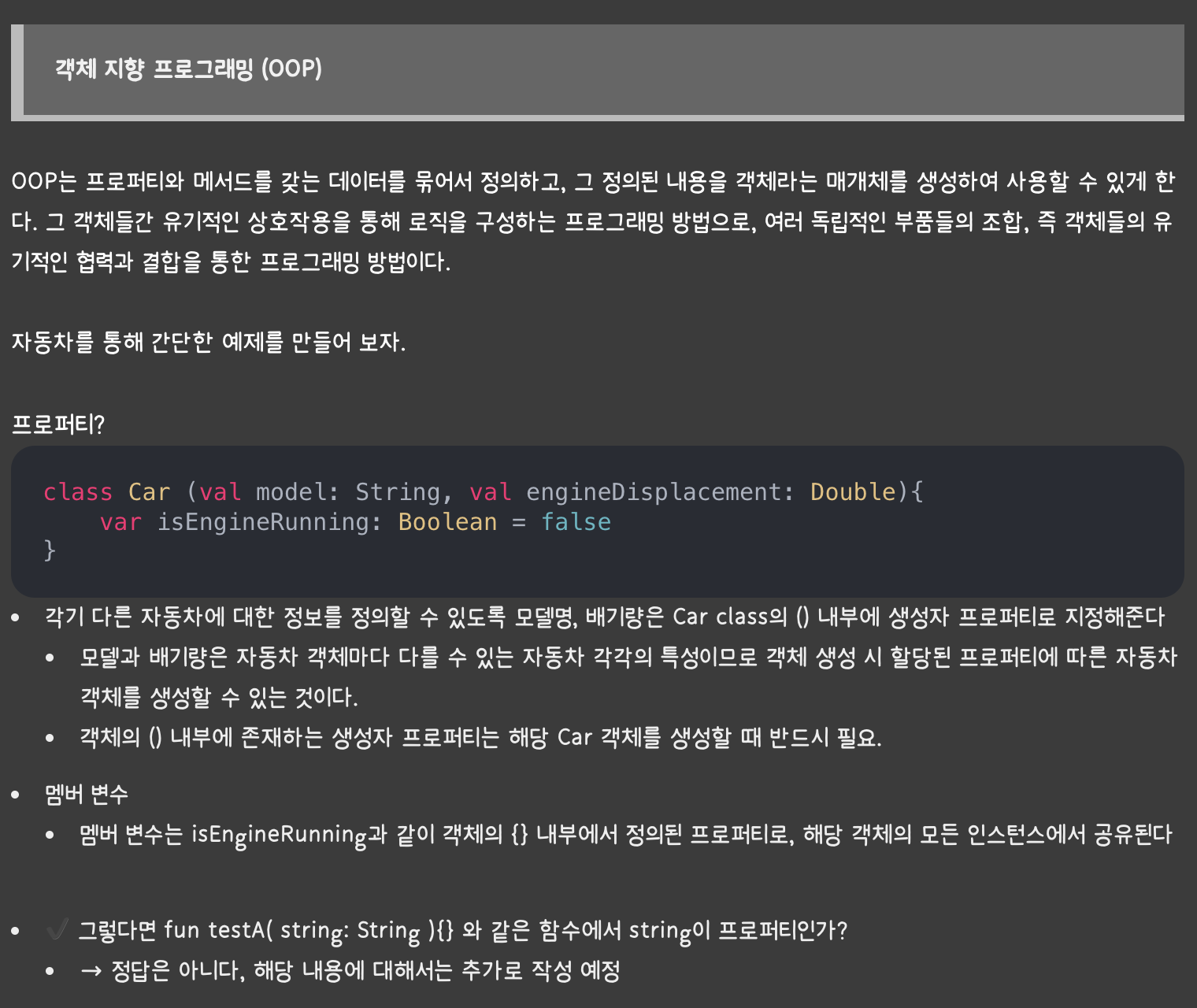
Task: Click the paragraph beginning OOP는 프로퍼티와
Action: point(593,221)
